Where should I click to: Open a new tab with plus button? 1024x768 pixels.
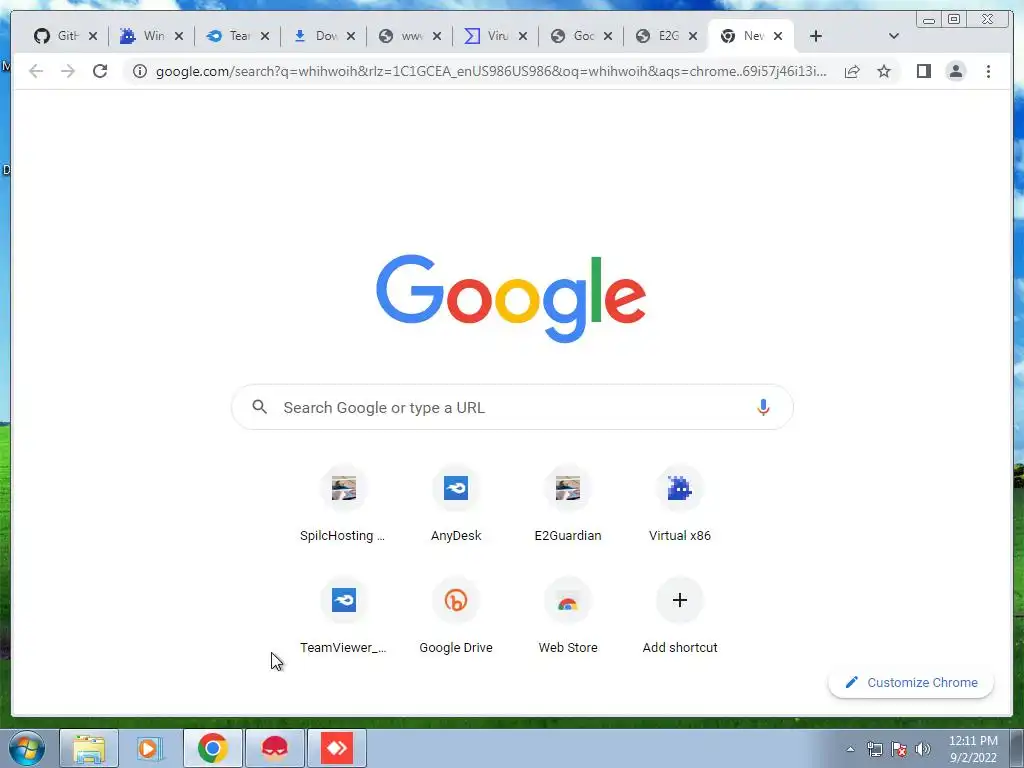pos(816,36)
